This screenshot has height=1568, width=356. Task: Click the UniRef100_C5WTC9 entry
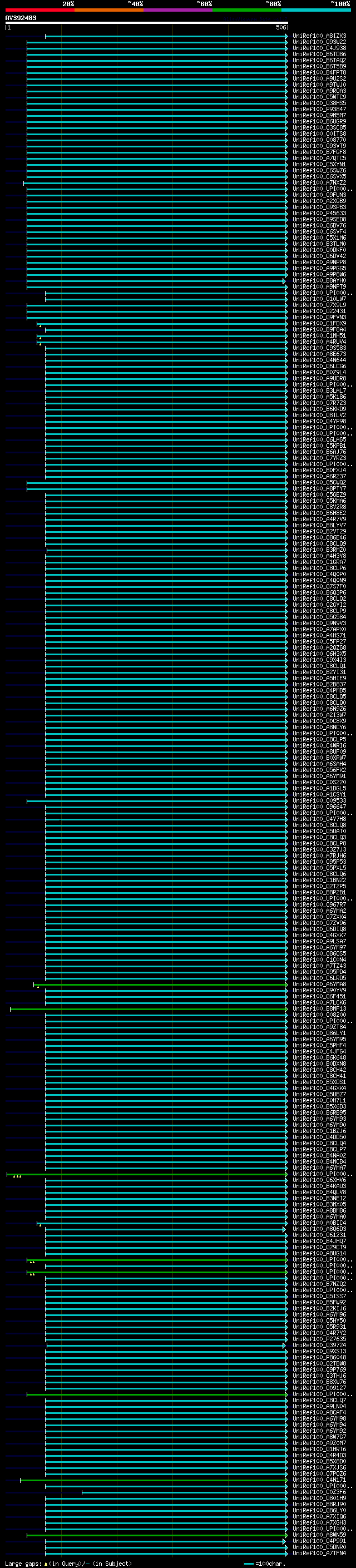[x=319, y=97]
